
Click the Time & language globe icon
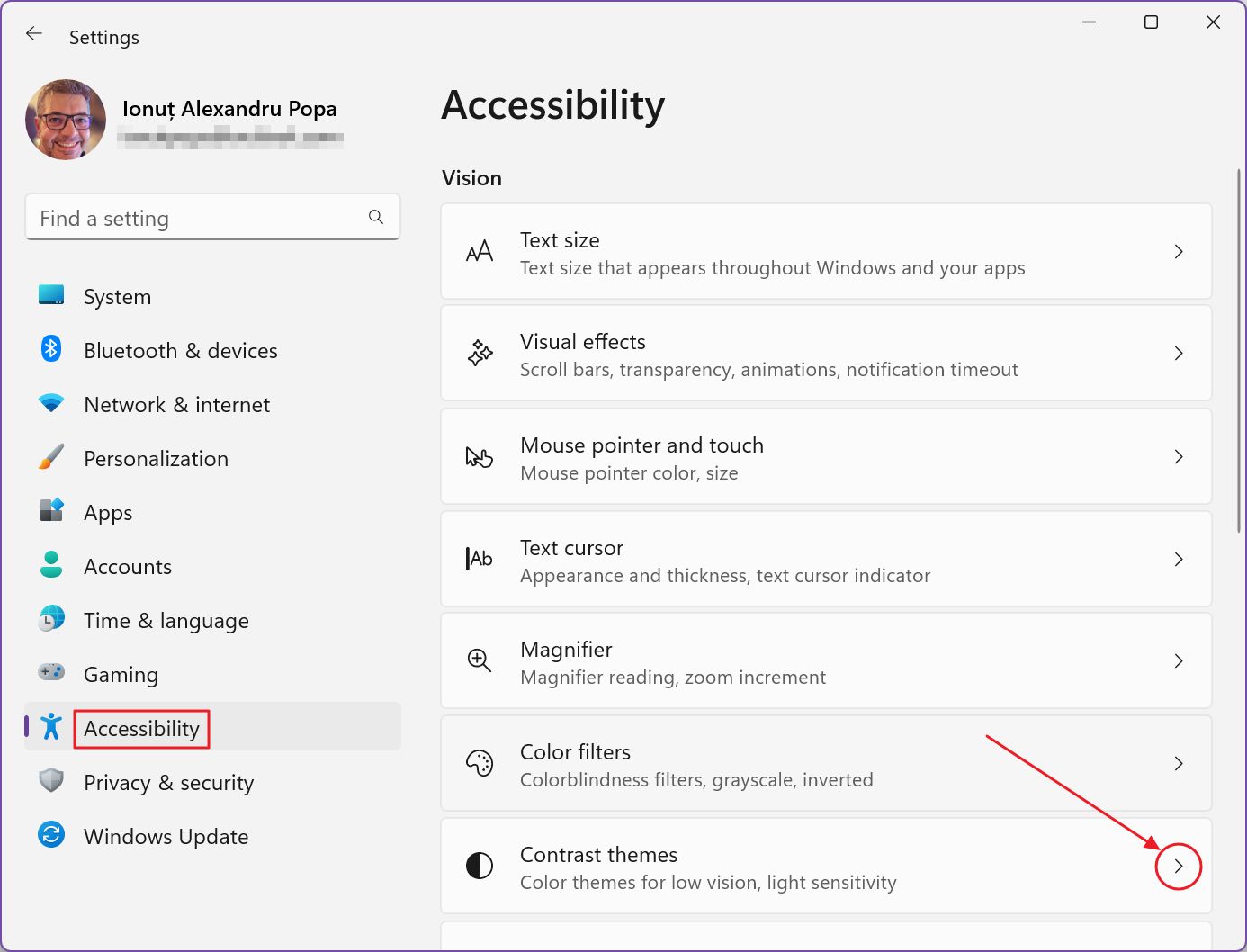(x=51, y=618)
